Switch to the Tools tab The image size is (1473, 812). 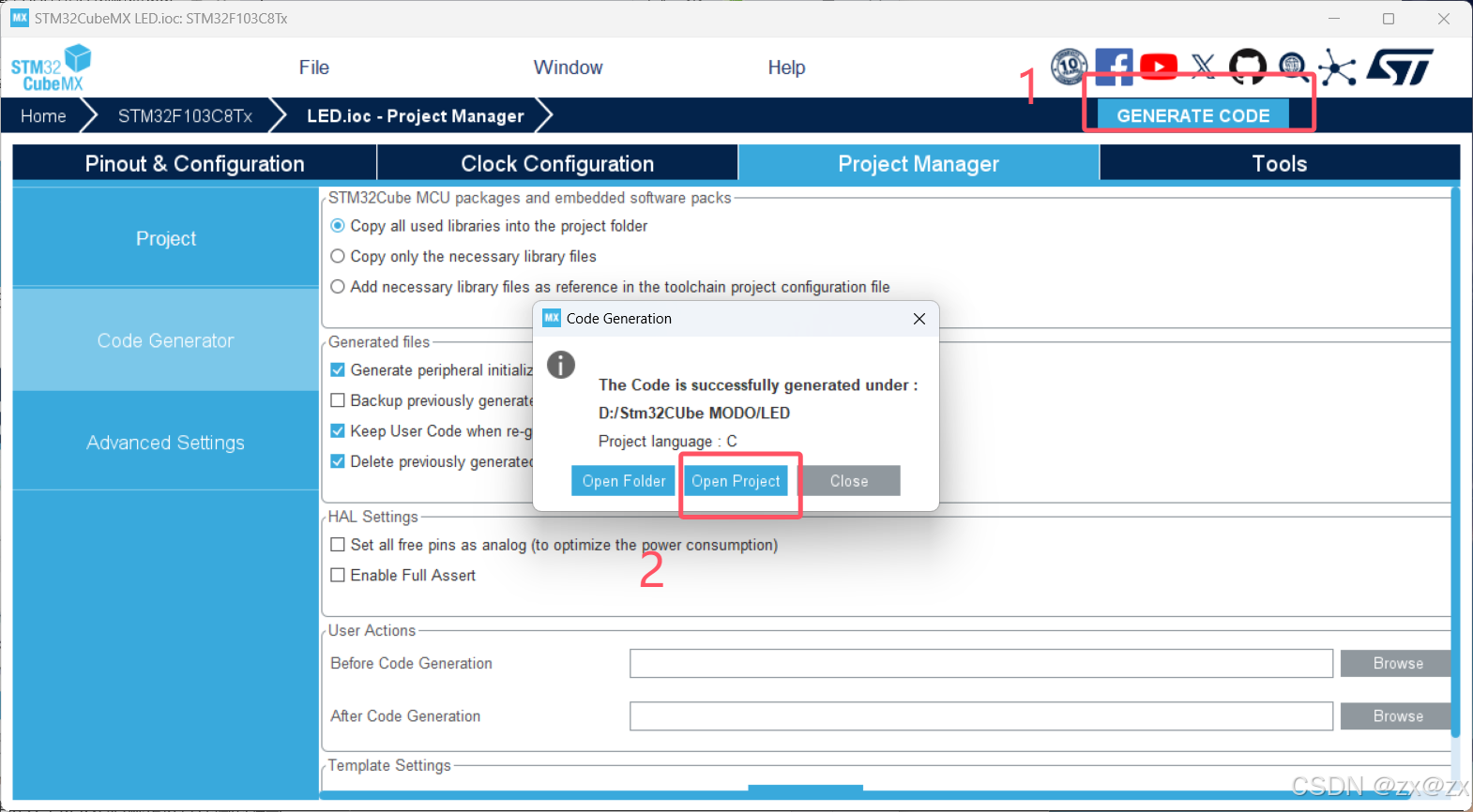click(1280, 163)
